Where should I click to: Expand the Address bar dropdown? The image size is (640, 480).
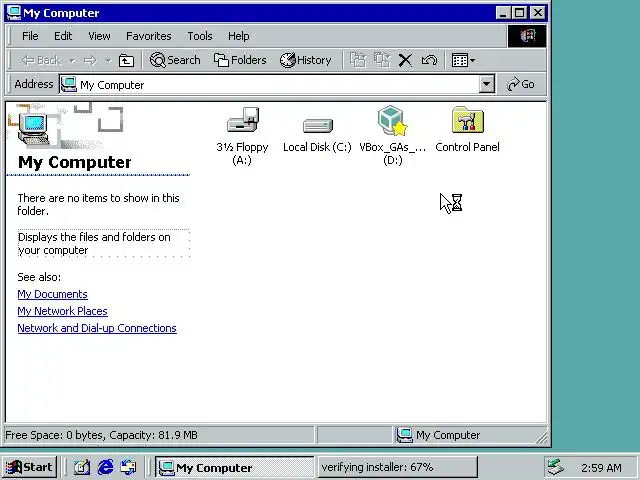[x=486, y=84]
